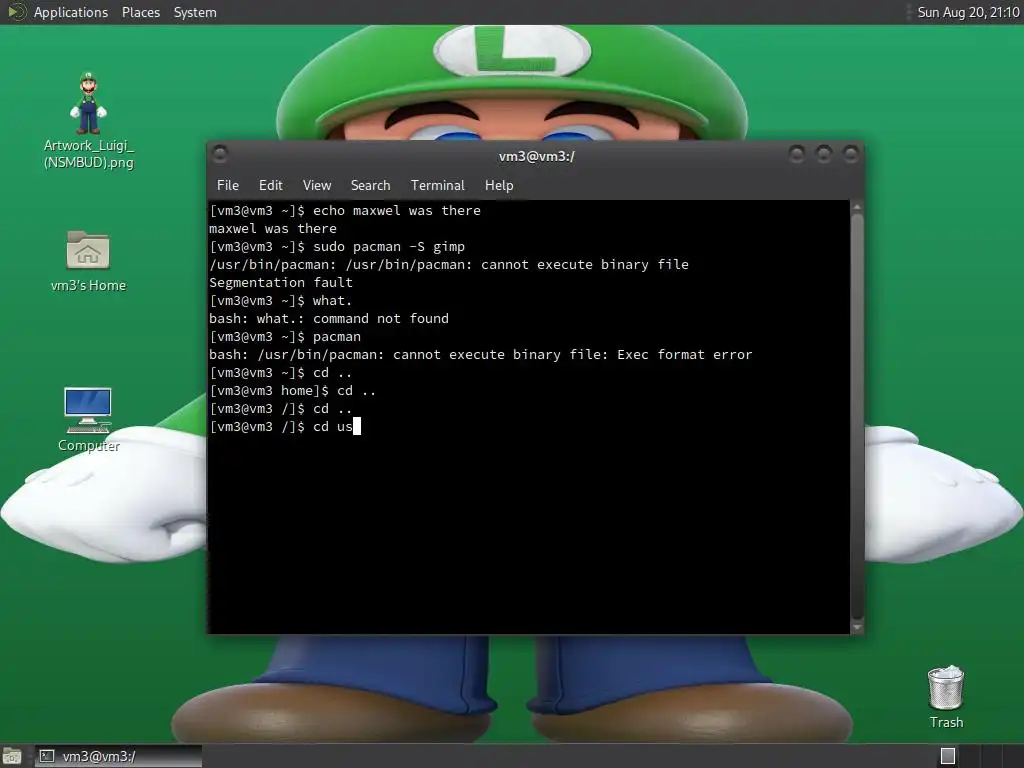Viewport: 1024px width, 768px height.
Task: Click the 'Segmentation fault' output line
Action: 281,283
